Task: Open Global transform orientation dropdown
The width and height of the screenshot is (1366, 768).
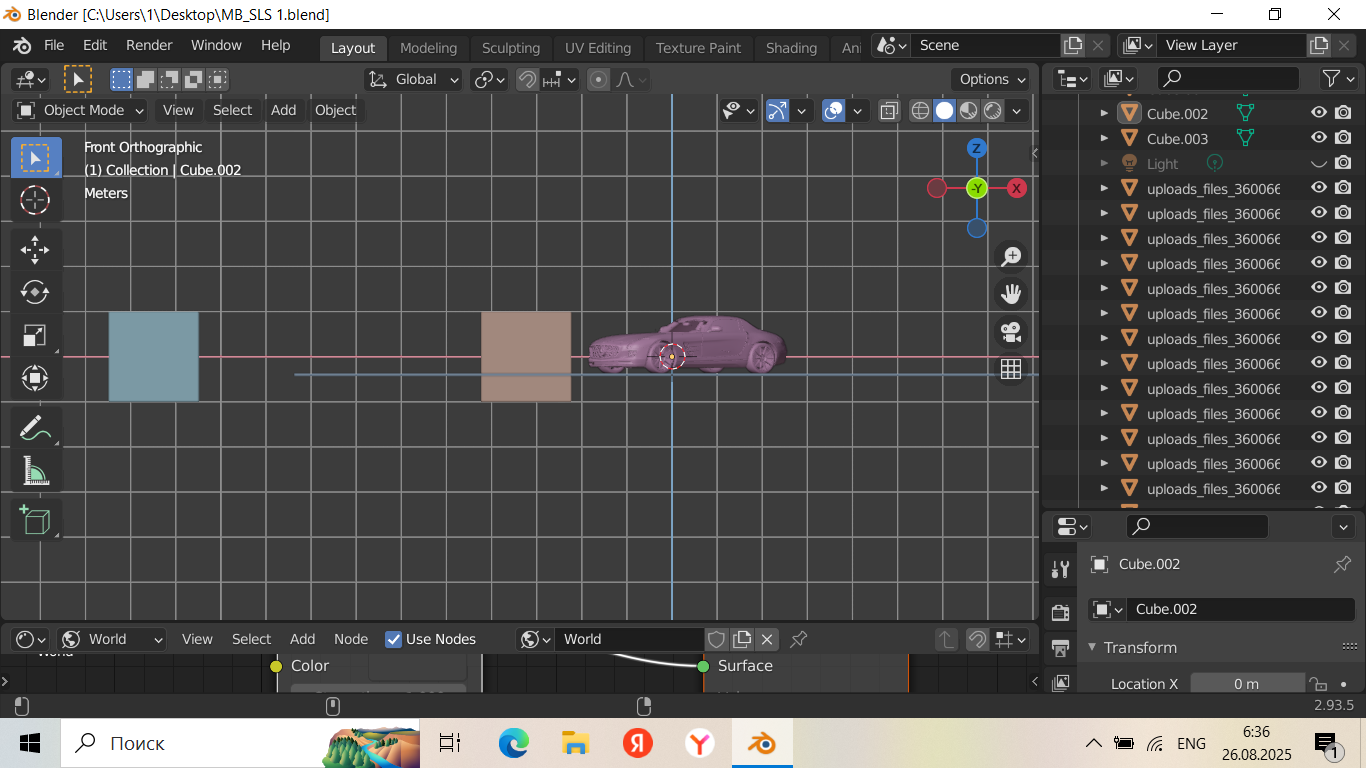Action: [414, 79]
